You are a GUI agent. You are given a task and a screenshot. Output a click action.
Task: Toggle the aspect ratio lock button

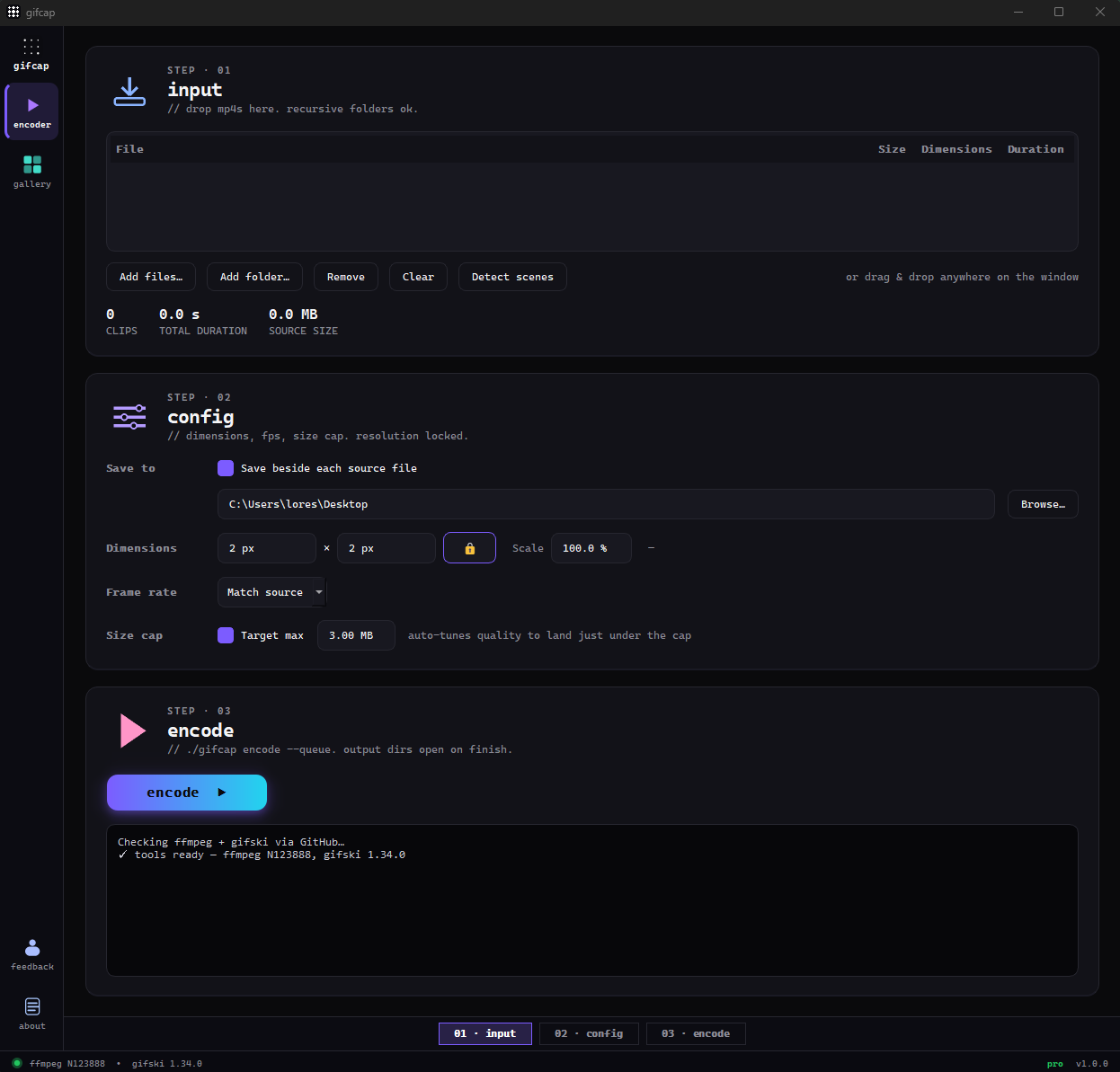point(469,548)
